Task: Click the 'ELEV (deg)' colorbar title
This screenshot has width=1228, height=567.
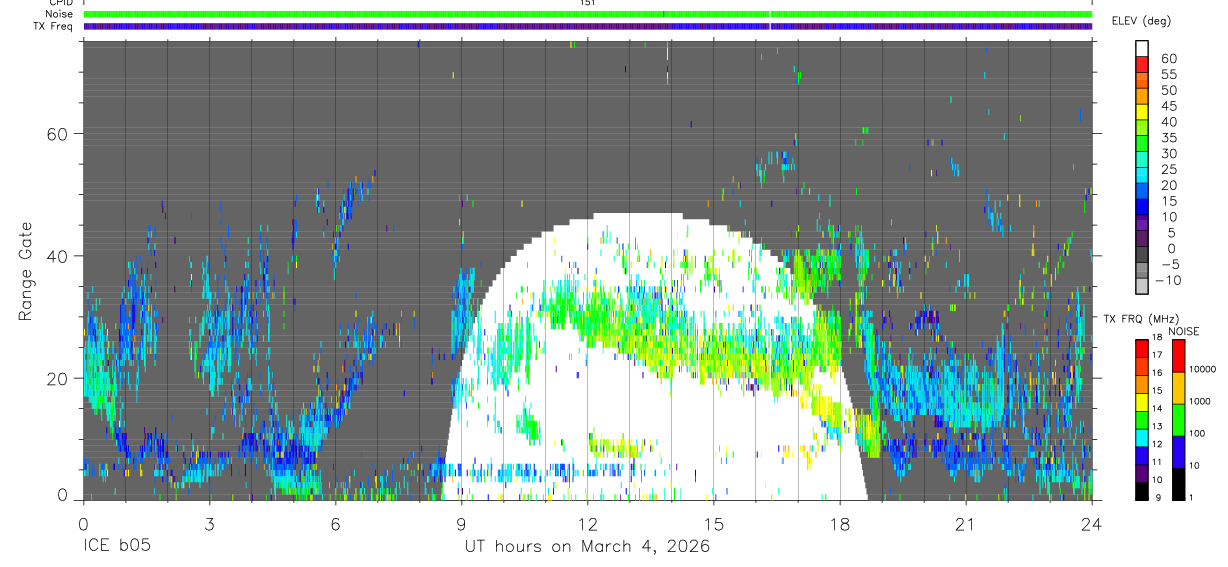Action: click(x=1141, y=20)
